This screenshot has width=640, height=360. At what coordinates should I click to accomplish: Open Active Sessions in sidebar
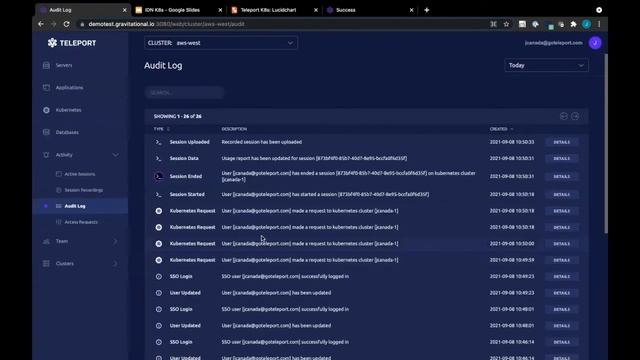[80, 174]
